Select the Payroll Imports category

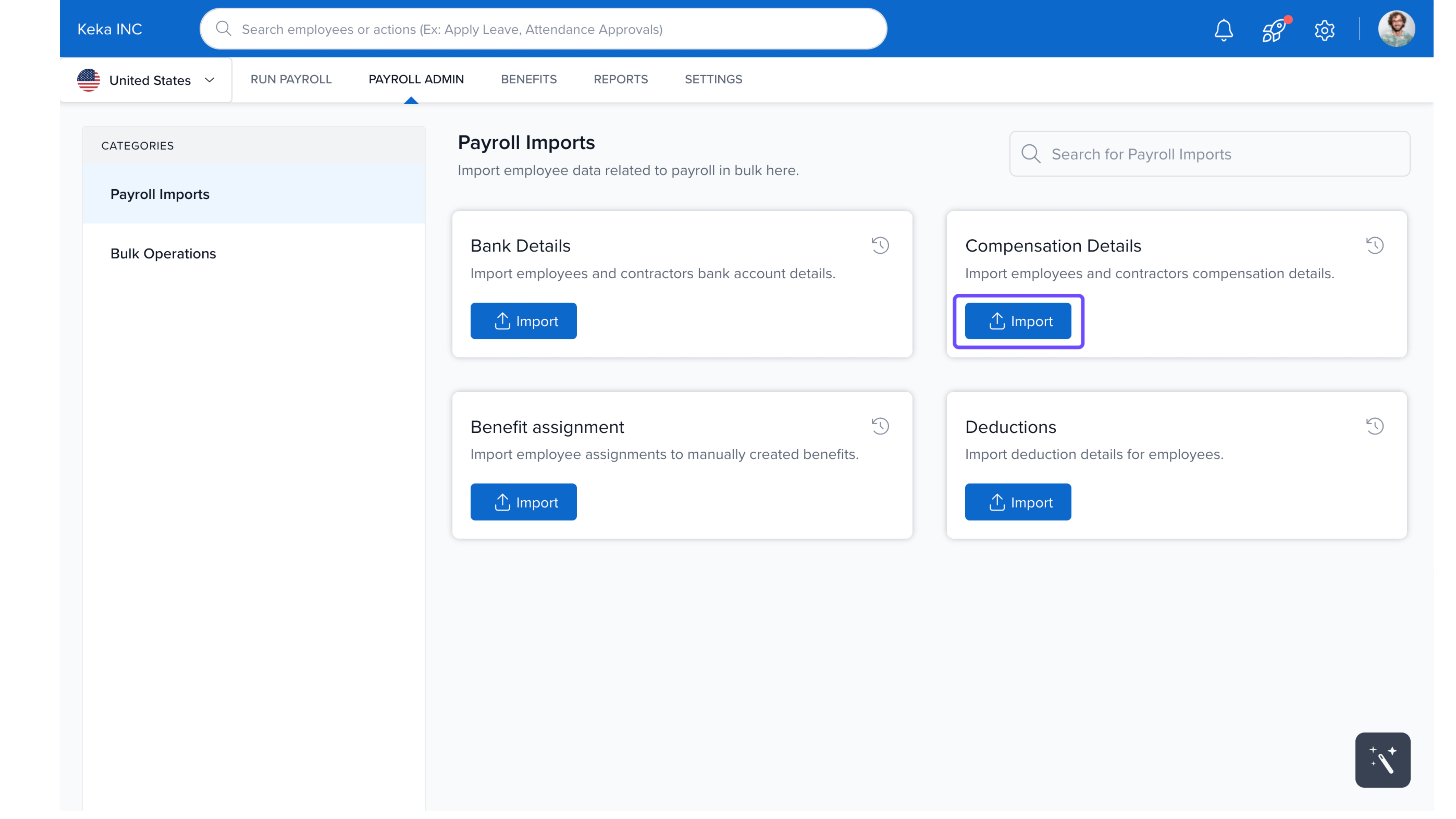point(159,194)
